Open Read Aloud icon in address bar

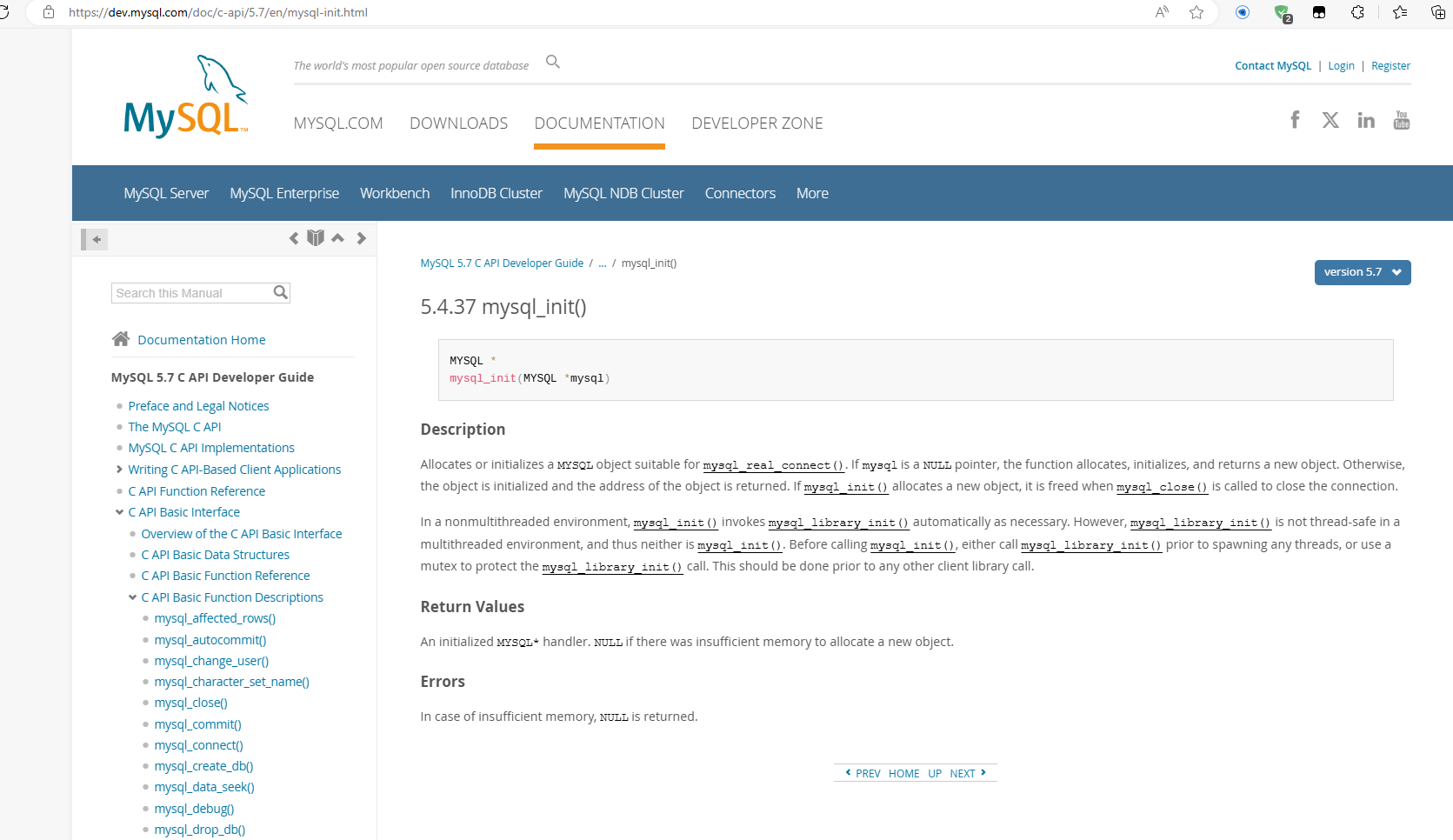coord(1162,12)
